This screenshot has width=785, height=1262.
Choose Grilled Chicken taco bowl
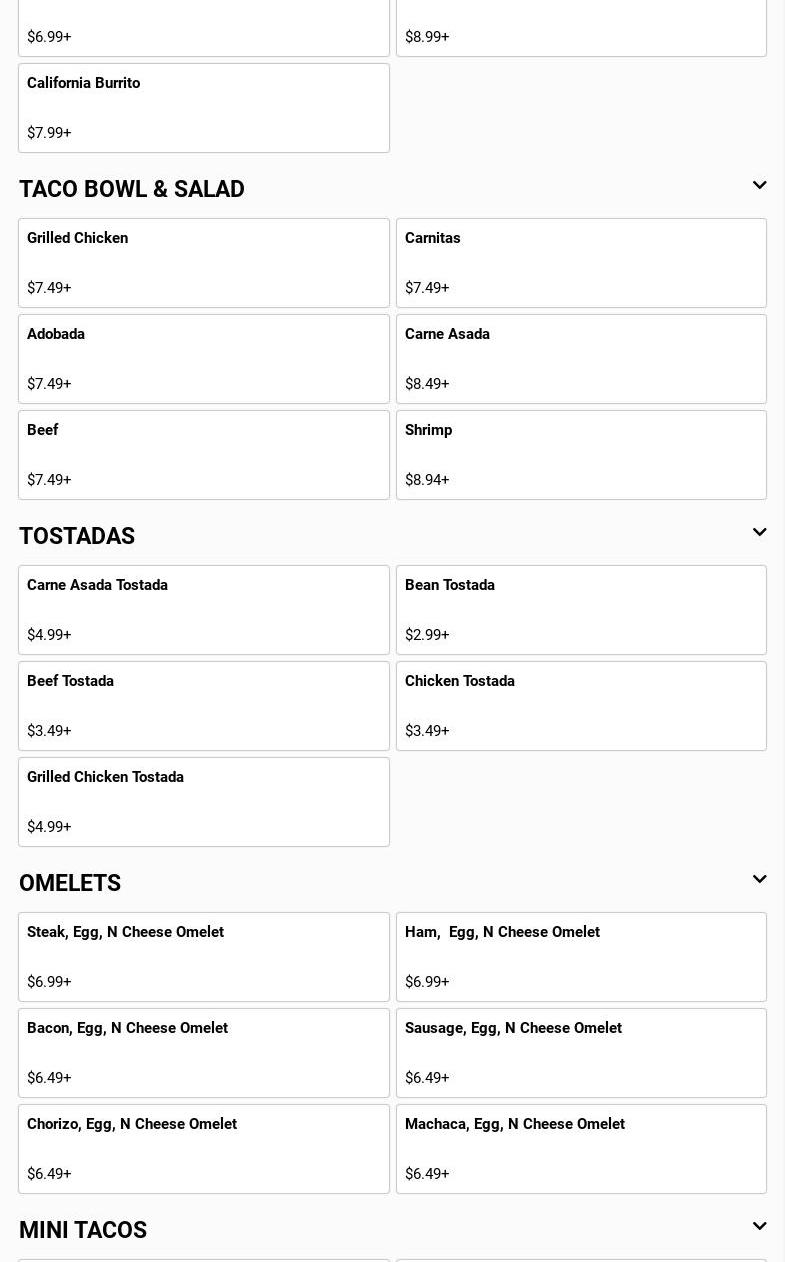204,263
